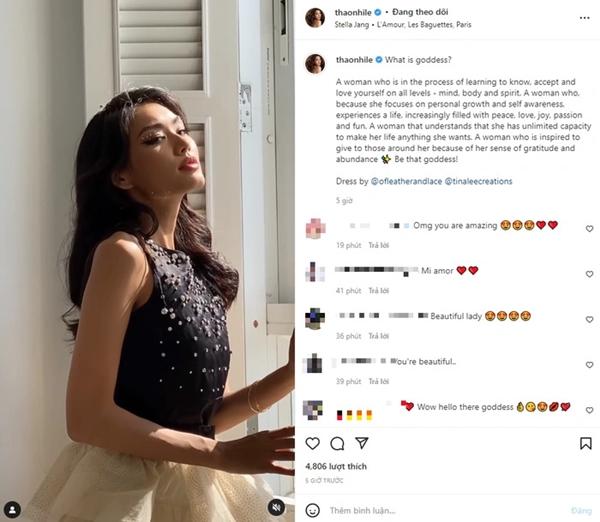Open the 'Đang theo dõi' following dropdown
600x522 pixels.
[420, 12]
